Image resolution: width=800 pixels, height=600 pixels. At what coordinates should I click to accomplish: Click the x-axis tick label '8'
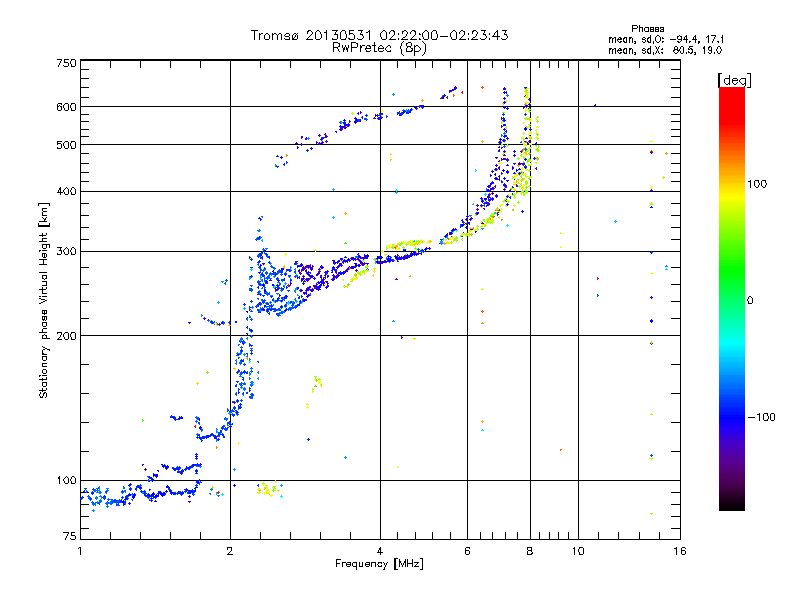pos(530,551)
